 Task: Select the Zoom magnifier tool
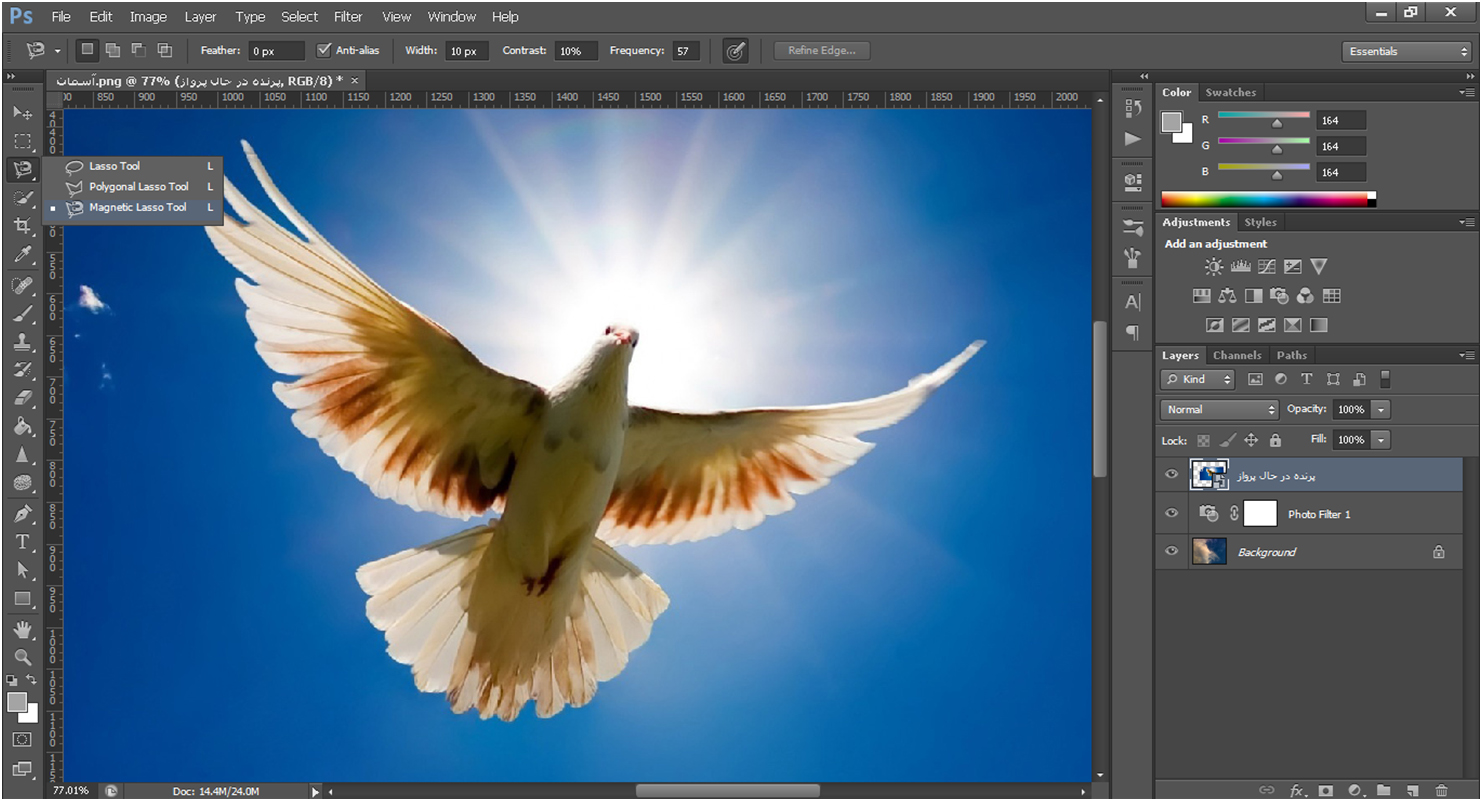click(22, 657)
